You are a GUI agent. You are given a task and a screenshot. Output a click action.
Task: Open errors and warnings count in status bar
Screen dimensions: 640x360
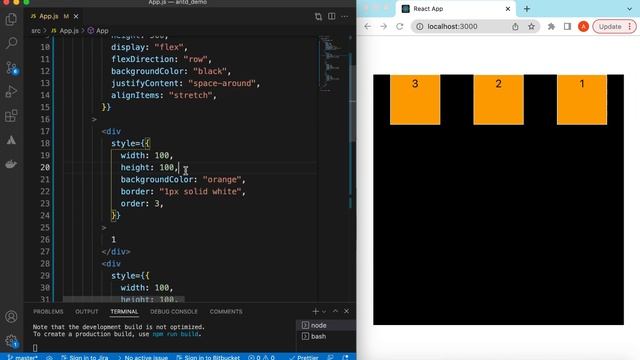coord(262,357)
